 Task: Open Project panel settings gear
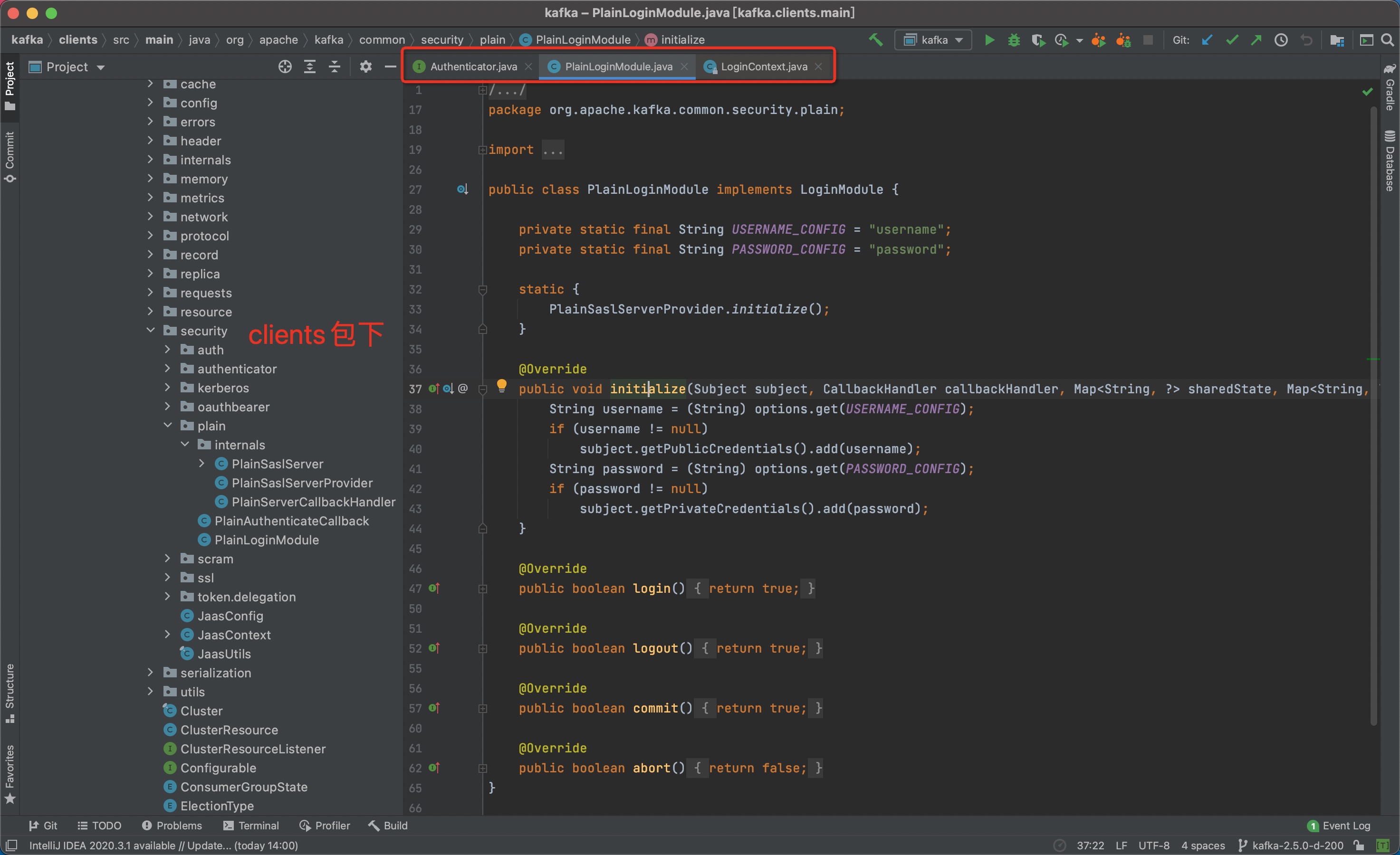pyautogui.click(x=365, y=67)
